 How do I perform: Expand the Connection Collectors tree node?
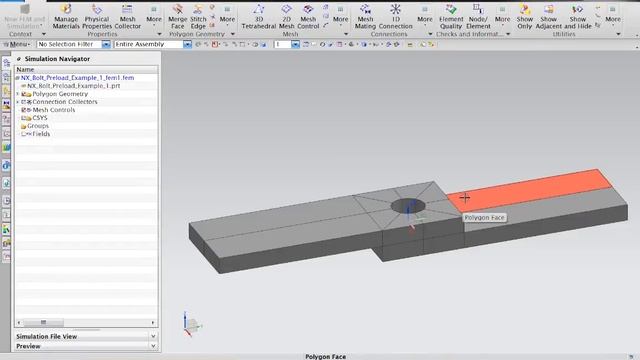pyautogui.click(x=18, y=102)
